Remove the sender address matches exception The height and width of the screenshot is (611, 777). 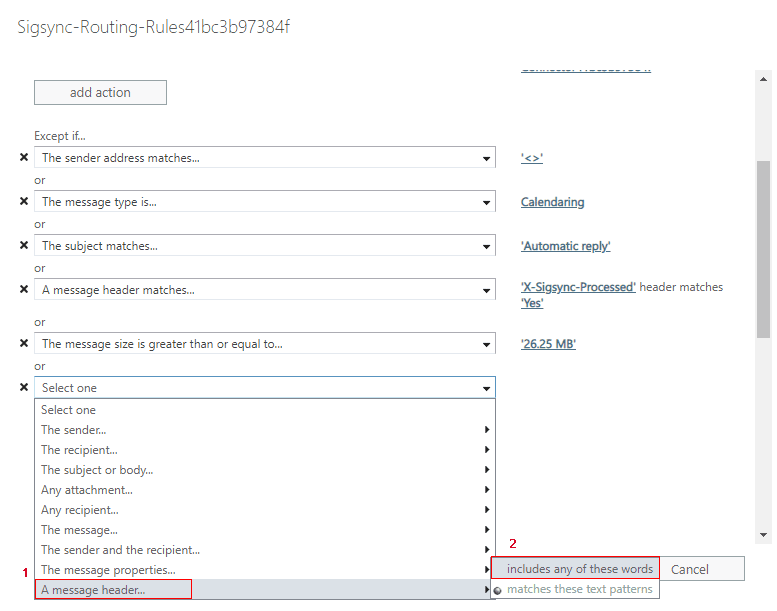(x=24, y=158)
